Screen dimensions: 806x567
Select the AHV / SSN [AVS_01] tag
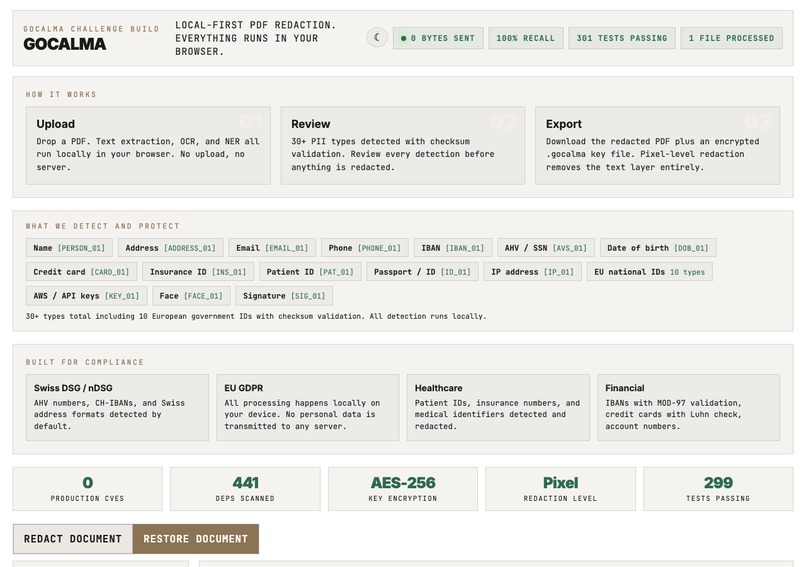click(546, 248)
